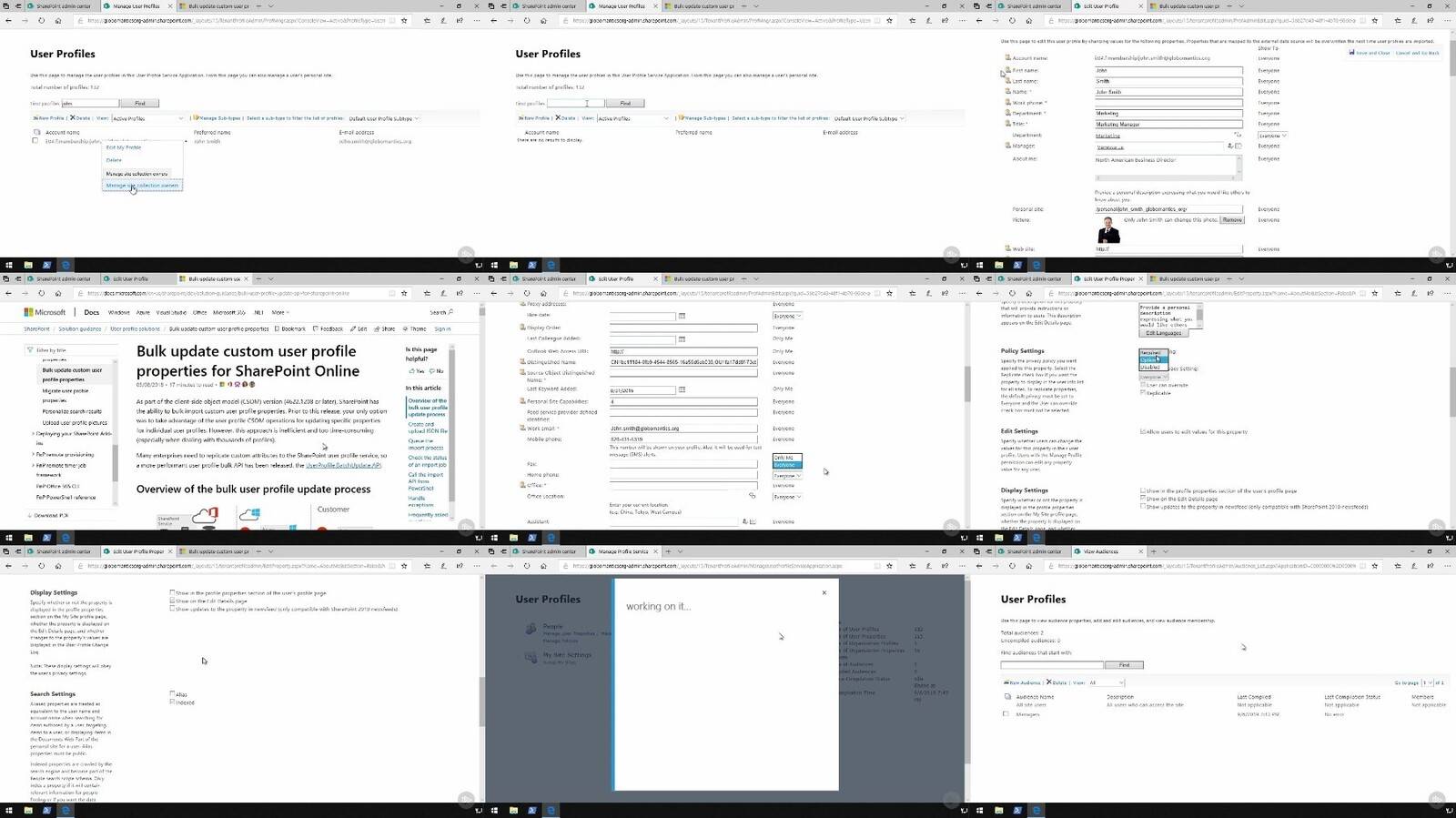Open calendar picker beside Last Colleague Added field
Viewport: 1456px width, 818px height.
click(682, 339)
